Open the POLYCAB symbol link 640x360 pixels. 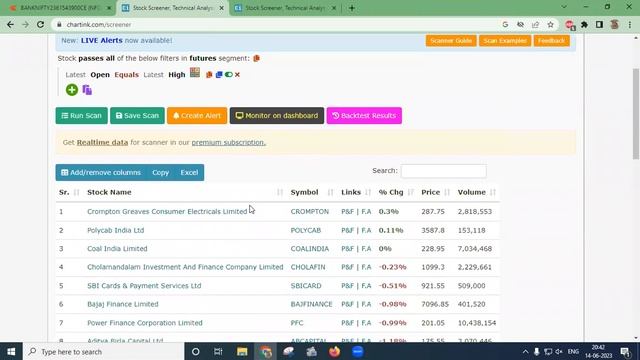306,230
